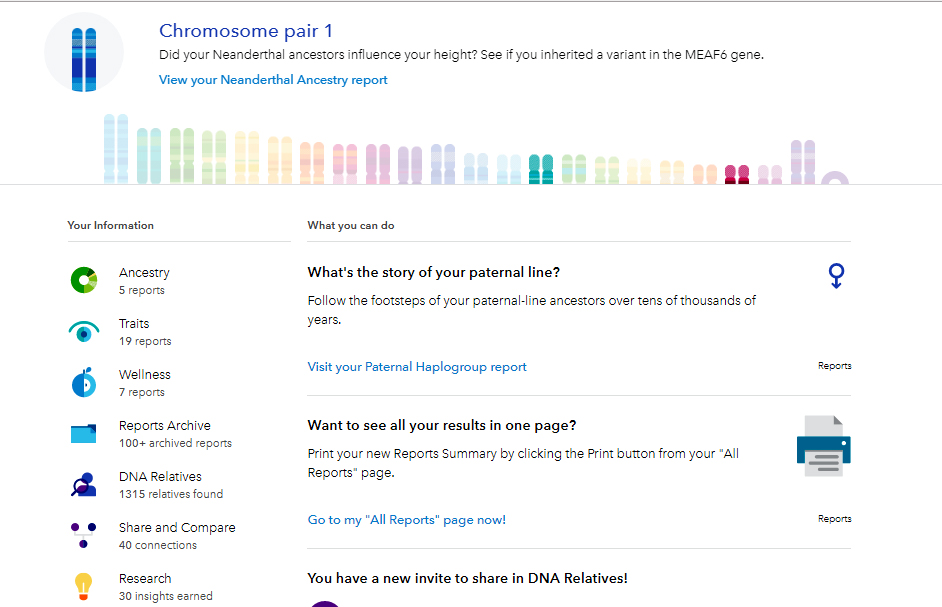
Task: Click the Ancestry green donut chart icon
Action: pyautogui.click(x=84, y=281)
